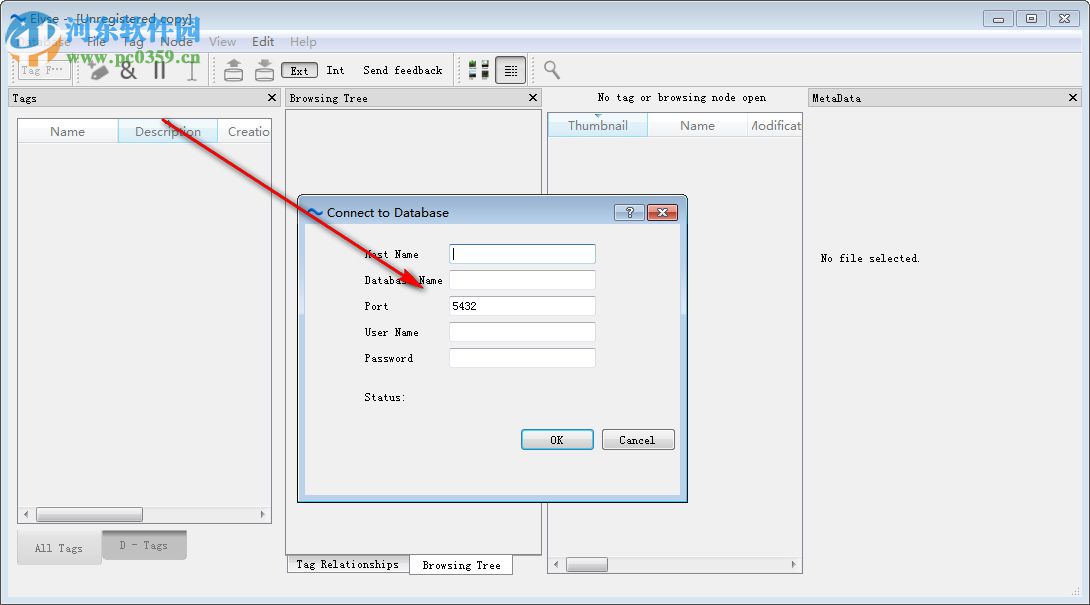
Task: Open the Edit menu
Action: [263, 42]
